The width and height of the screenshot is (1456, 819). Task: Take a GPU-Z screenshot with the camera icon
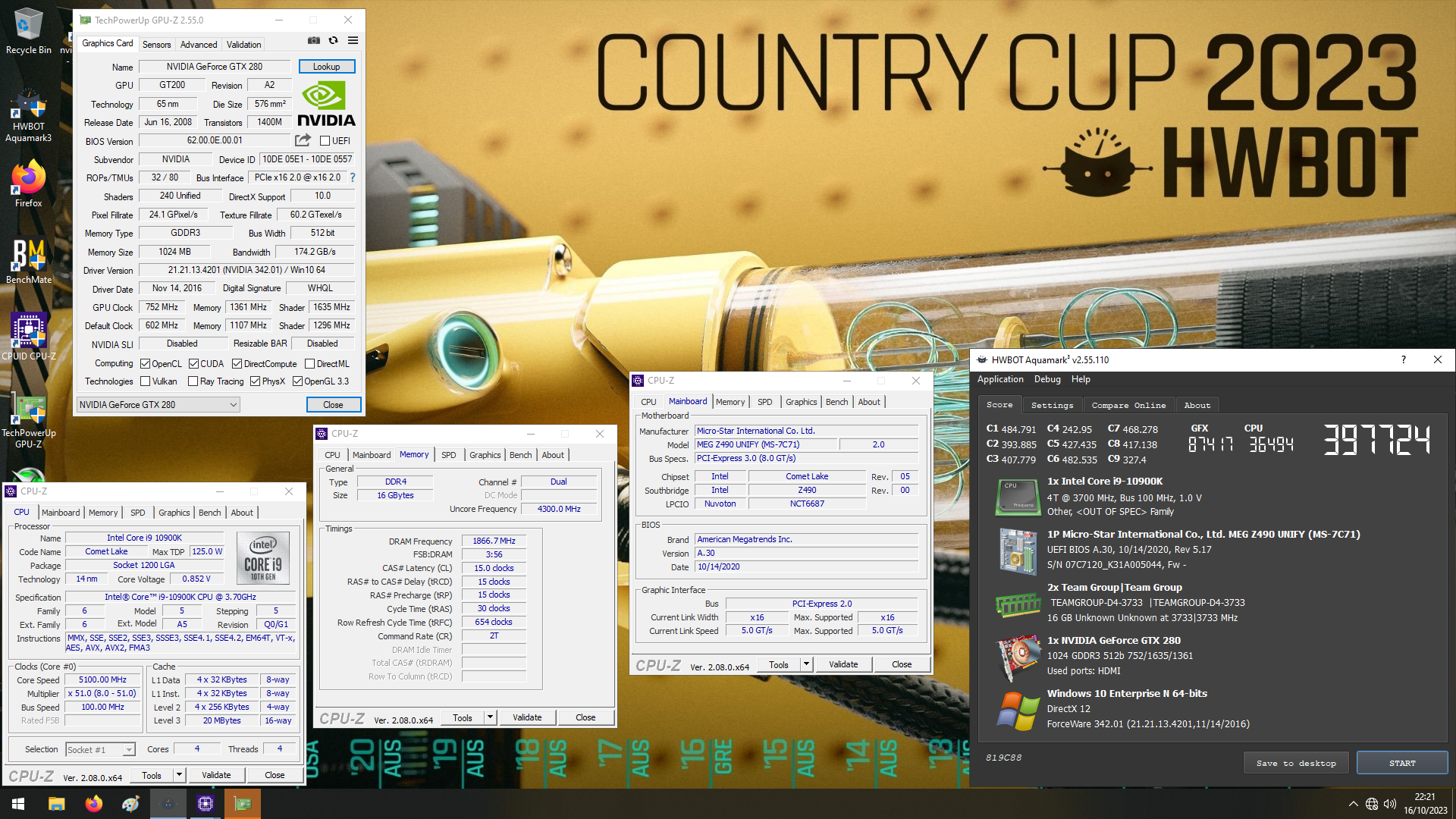pyautogui.click(x=314, y=41)
